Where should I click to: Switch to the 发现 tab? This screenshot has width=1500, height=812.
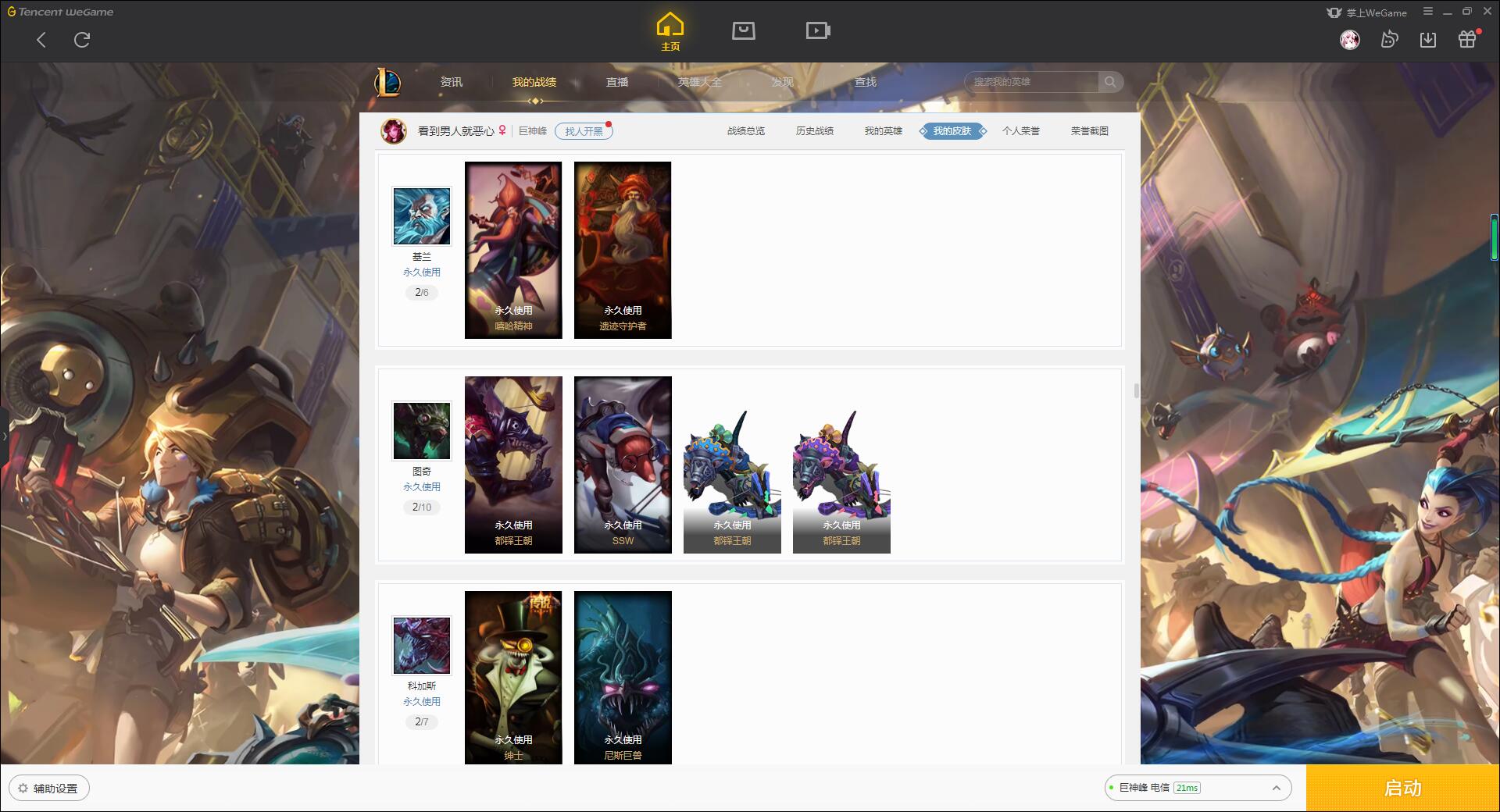pos(783,82)
